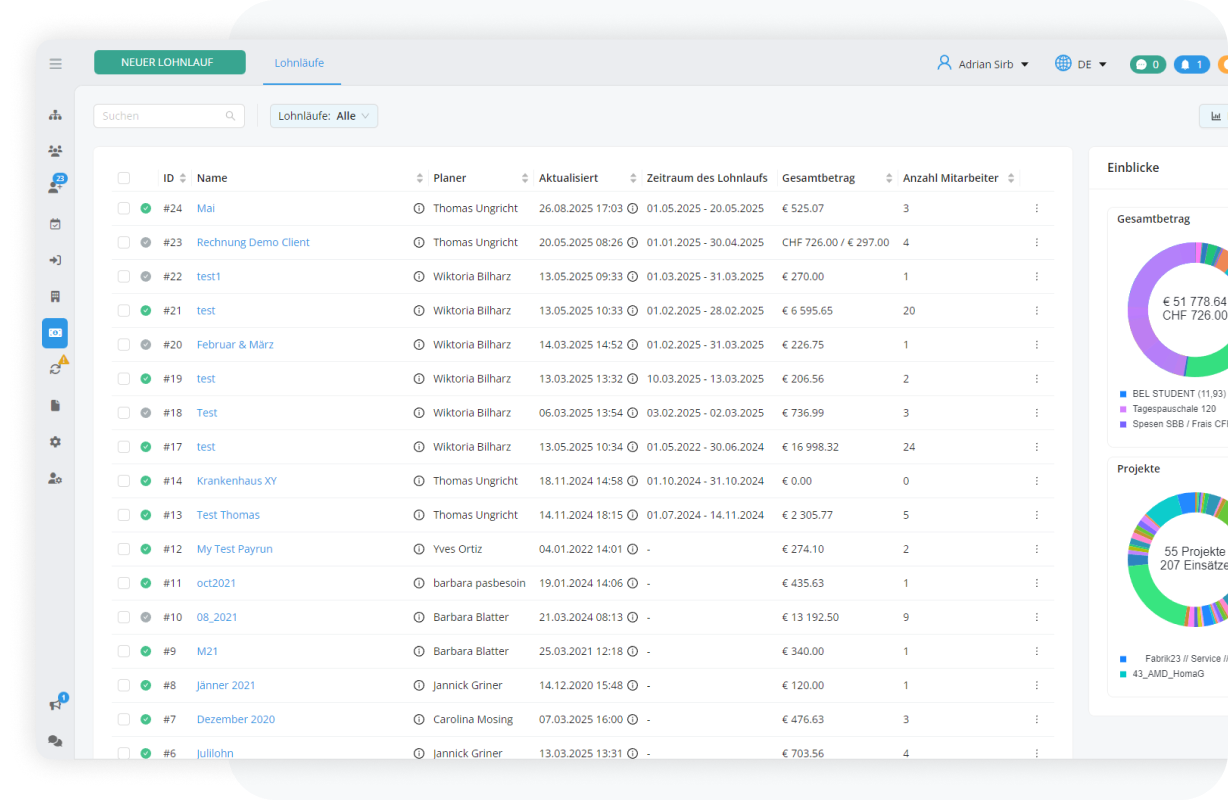The width and height of the screenshot is (1228, 800).
Task: Open the chart insights toggle button
Action: (x=1215, y=116)
